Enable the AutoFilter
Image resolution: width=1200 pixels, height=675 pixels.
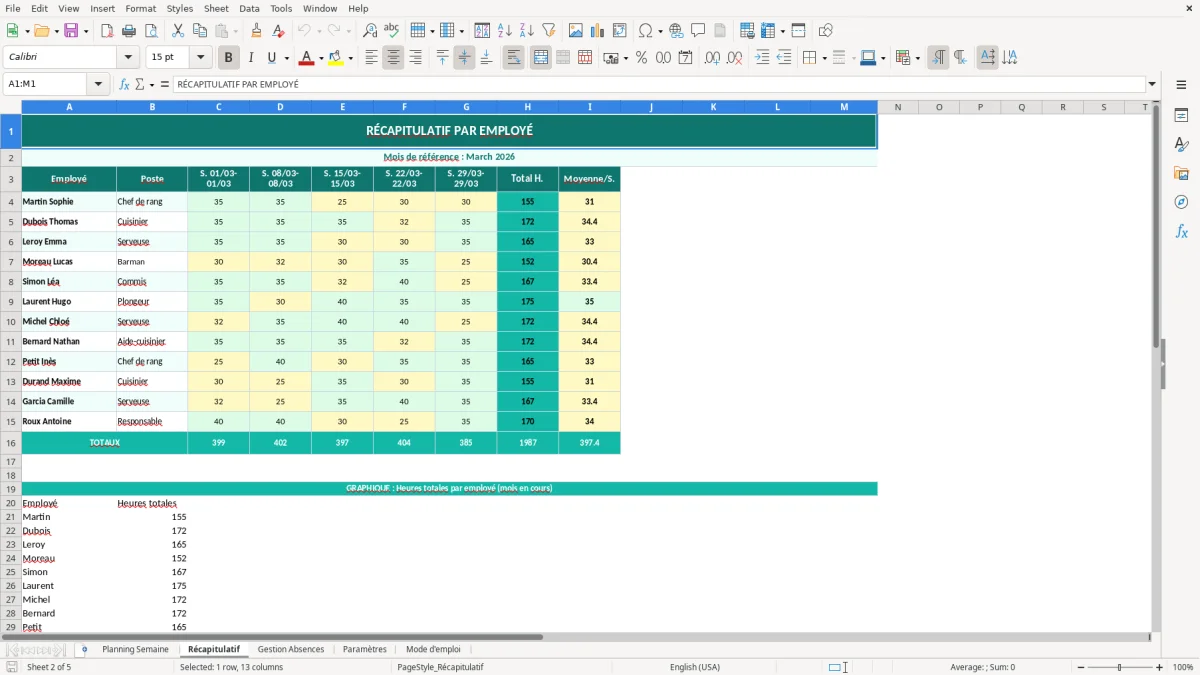pyautogui.click(x=549, y=31)
